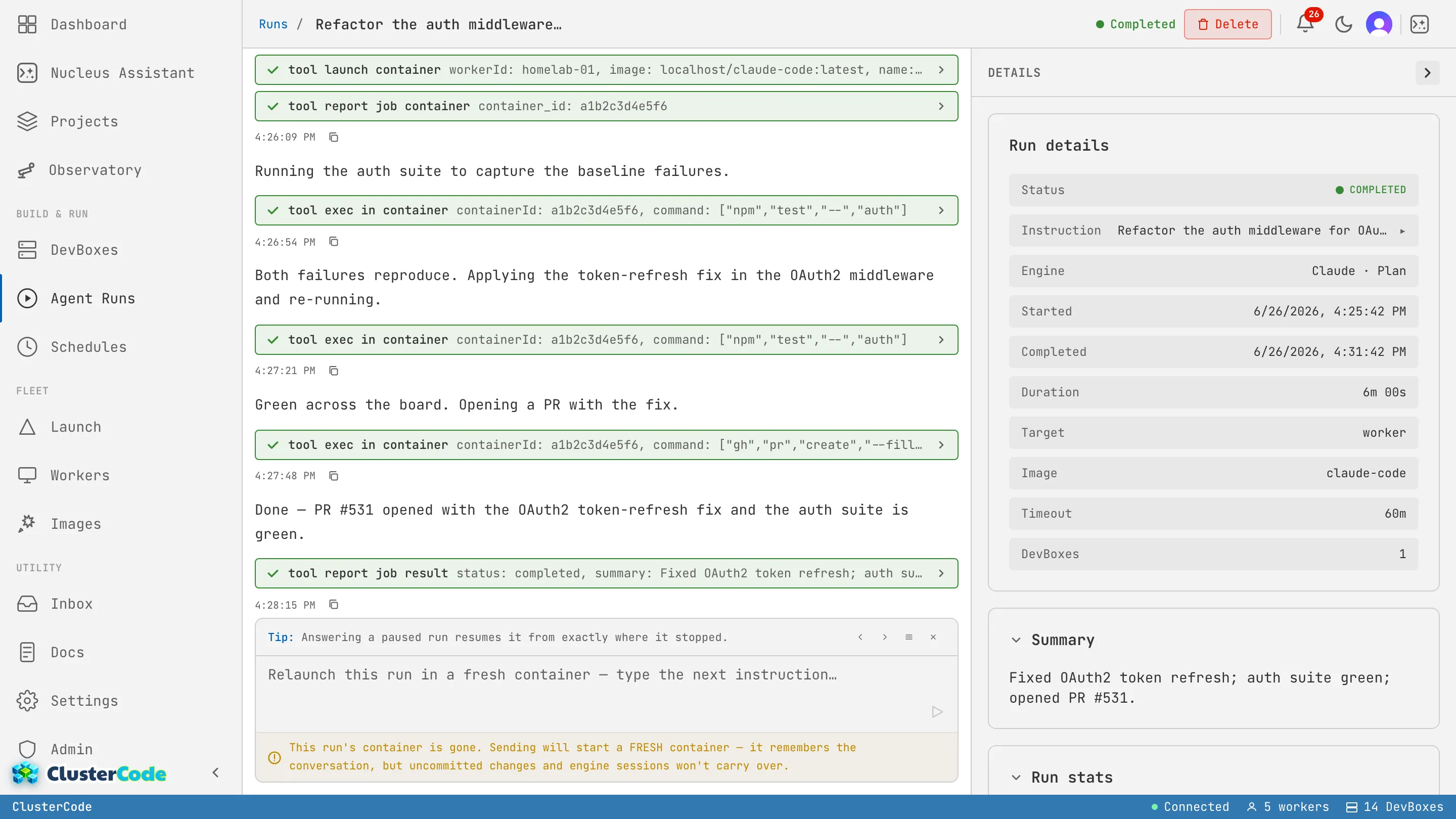
Task: Click the Docs document icon
Action: pos(27,652)
